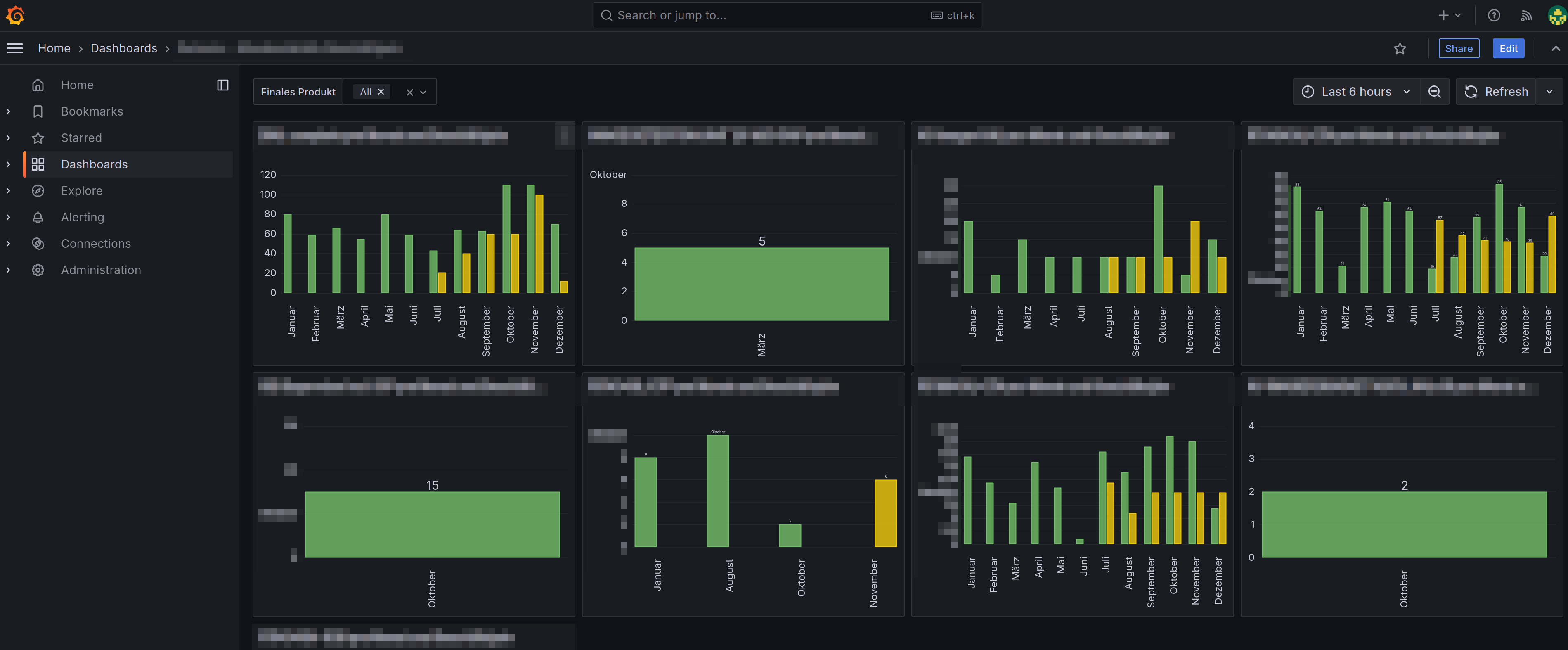Open the hamburger navigation menu
This screenshot has width=1568, height=650.
pos(14,48)
